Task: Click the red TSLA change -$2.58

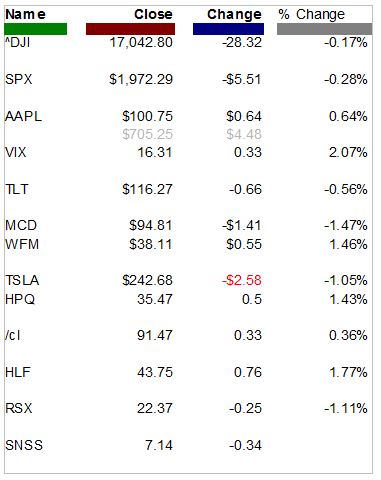Action: tap(242, 280)
